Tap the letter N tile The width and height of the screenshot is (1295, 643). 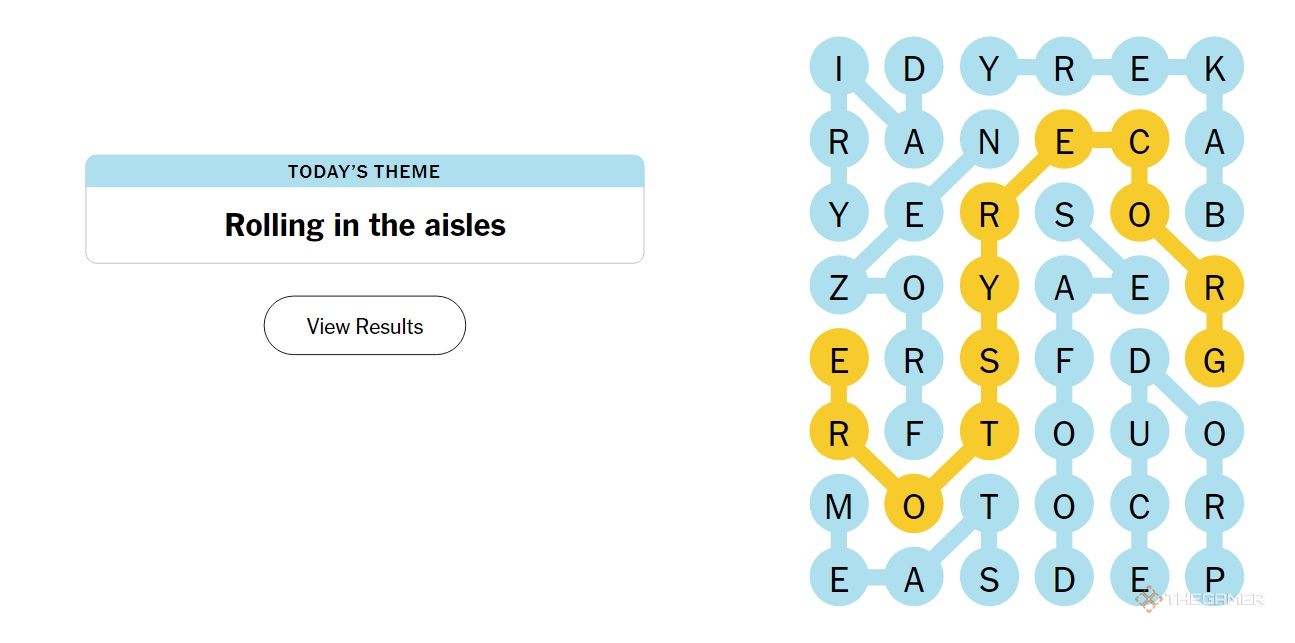click(x=989, y=142)
